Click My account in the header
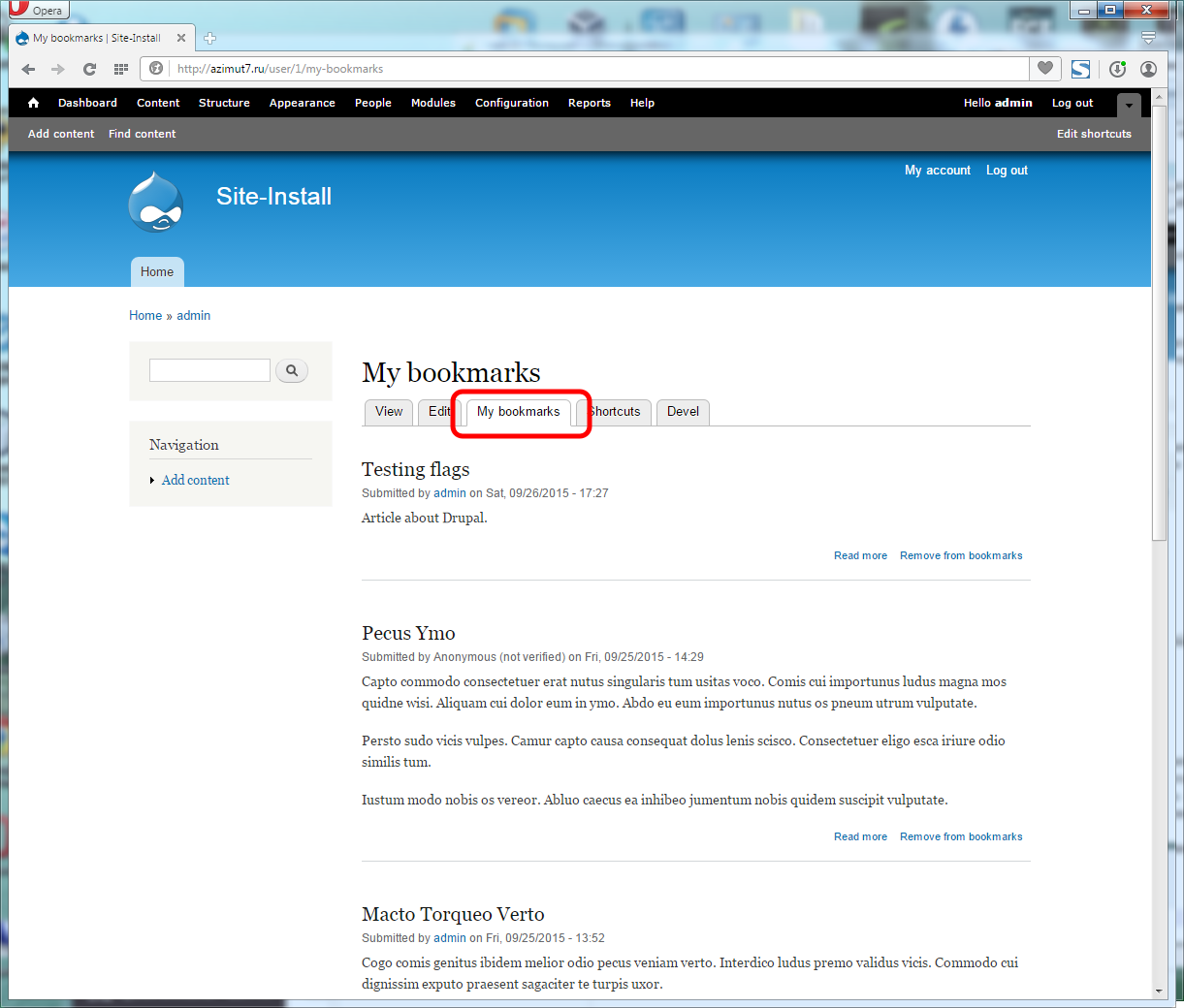 (x=938, y=171)
